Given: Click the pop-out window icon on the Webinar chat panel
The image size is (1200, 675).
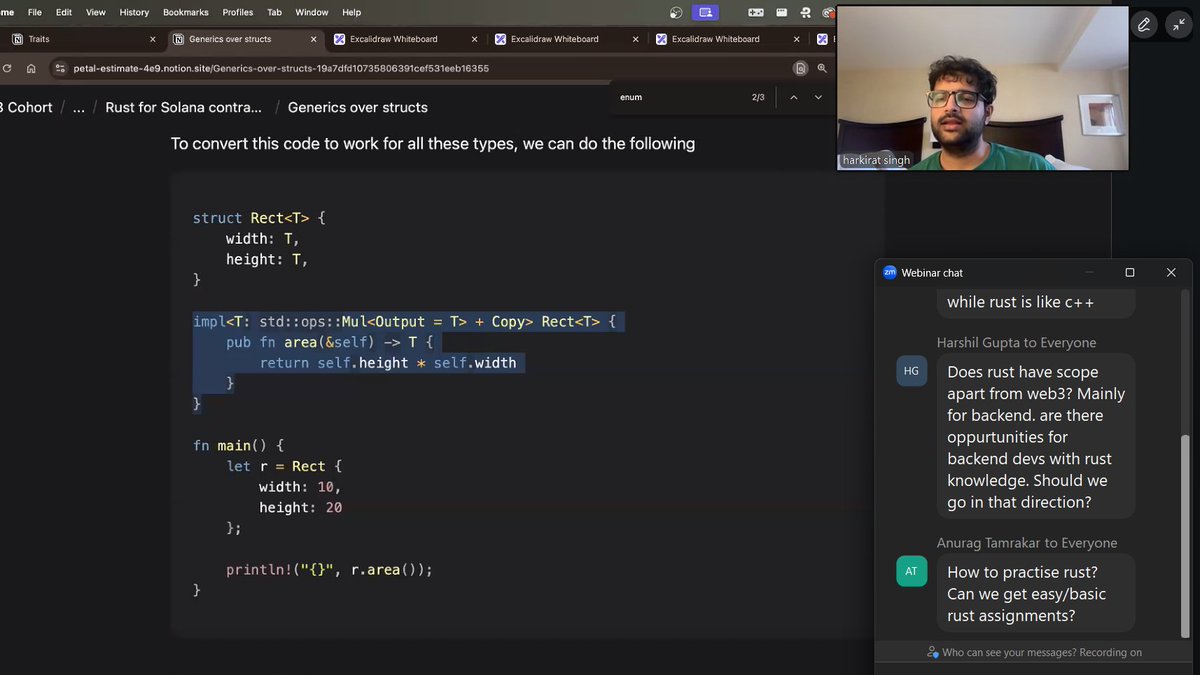Looking at the screenshot, I should [1130, 272].
